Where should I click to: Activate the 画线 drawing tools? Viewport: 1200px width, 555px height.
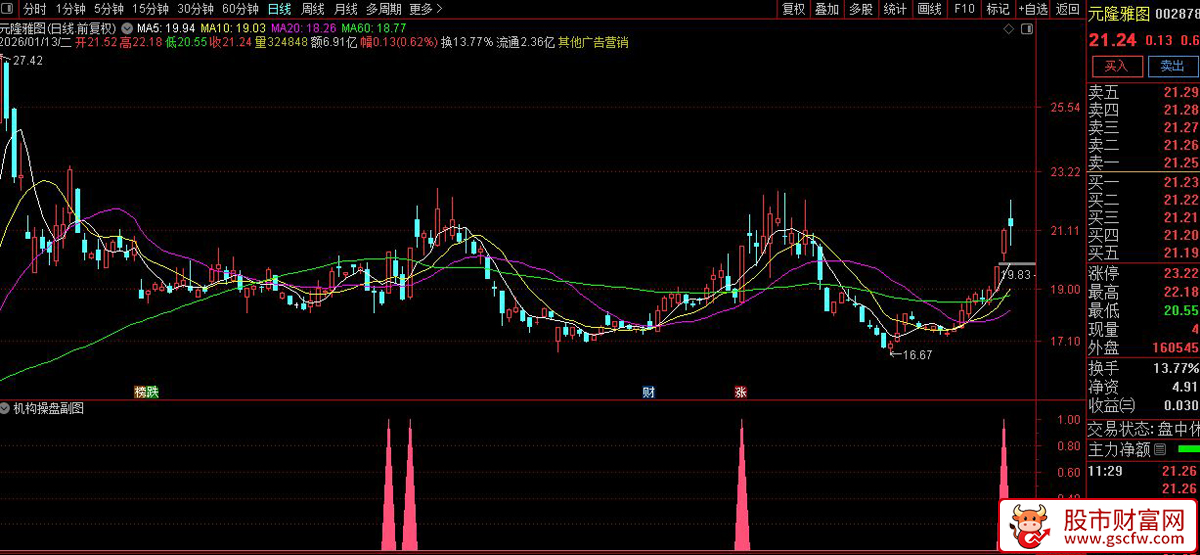(929, 8)
